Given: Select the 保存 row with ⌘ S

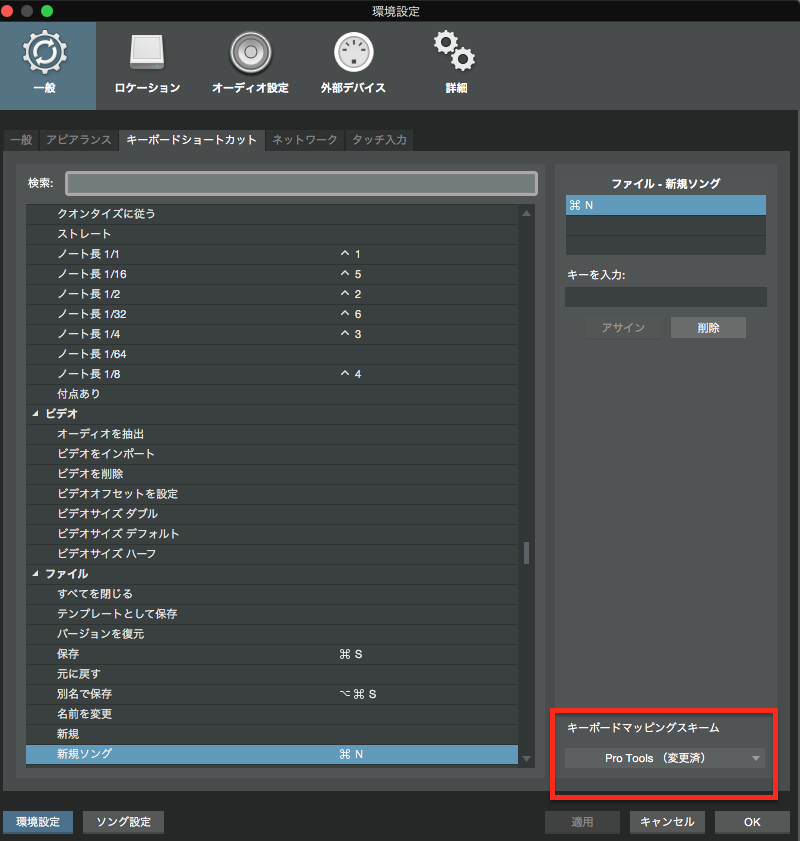Looking at the screenshot, I should (272, 654).
